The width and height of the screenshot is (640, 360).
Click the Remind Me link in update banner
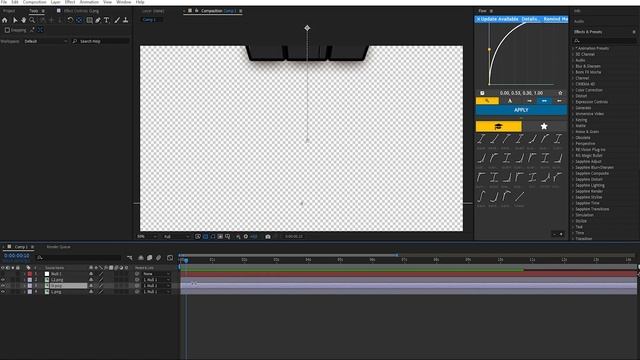(556, 19)
